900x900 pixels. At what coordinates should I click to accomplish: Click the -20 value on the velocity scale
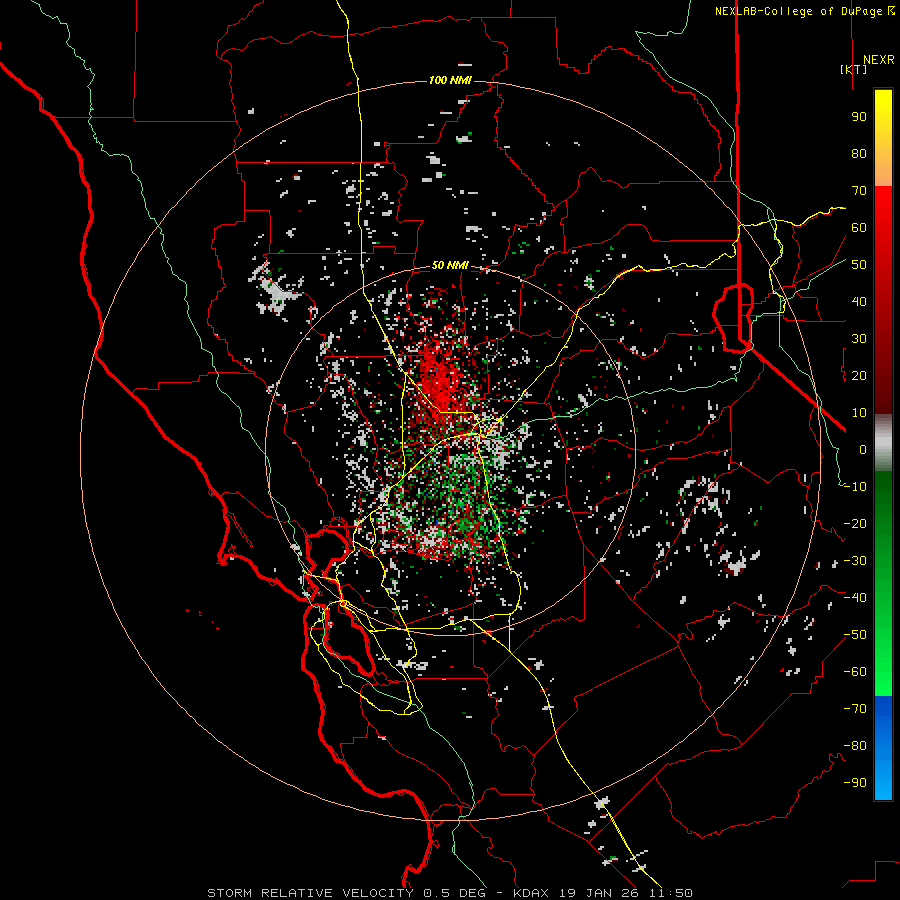coord(855,524)
